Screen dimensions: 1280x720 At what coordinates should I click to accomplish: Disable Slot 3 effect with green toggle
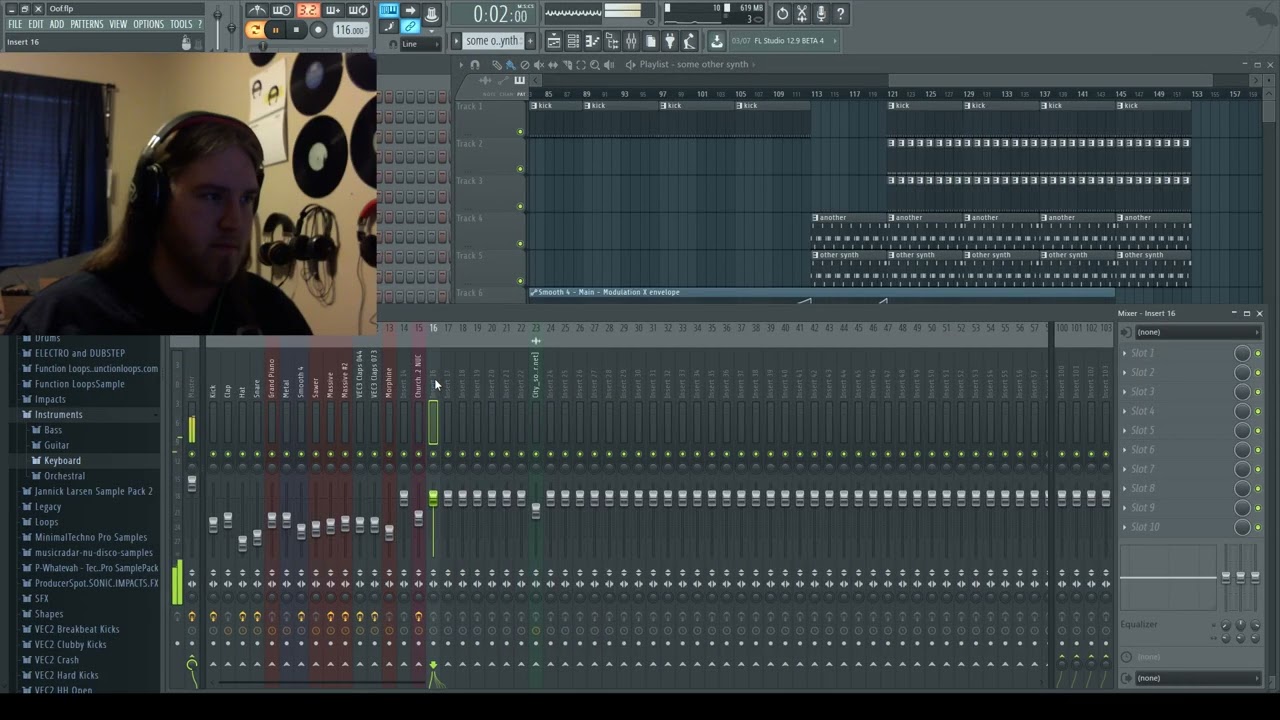(x=1258, y=392)
